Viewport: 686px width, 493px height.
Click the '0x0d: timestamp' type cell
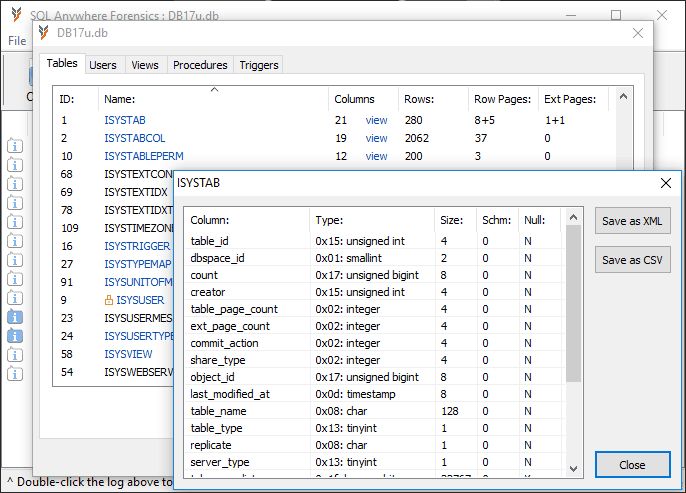pos(355,394)
